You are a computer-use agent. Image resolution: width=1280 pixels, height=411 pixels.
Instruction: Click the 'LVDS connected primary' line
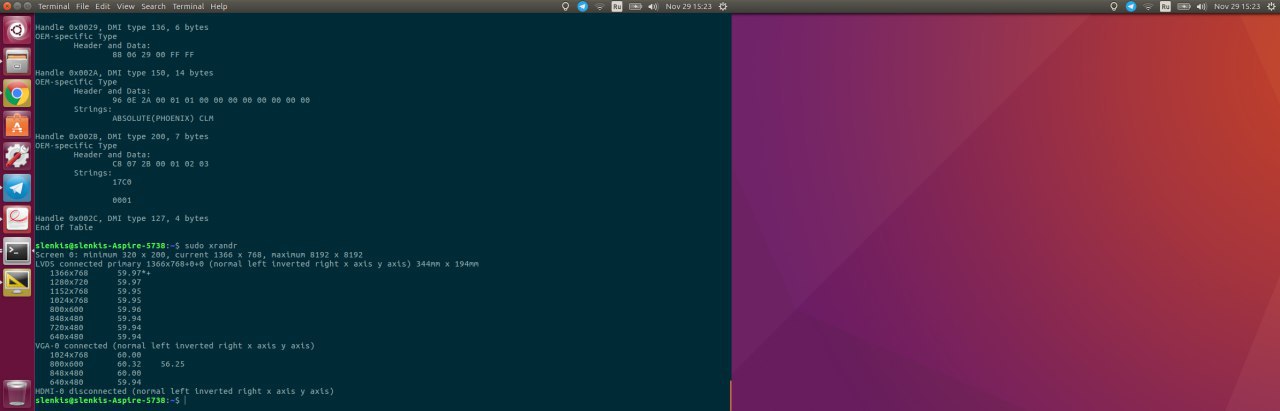[257, 264]
